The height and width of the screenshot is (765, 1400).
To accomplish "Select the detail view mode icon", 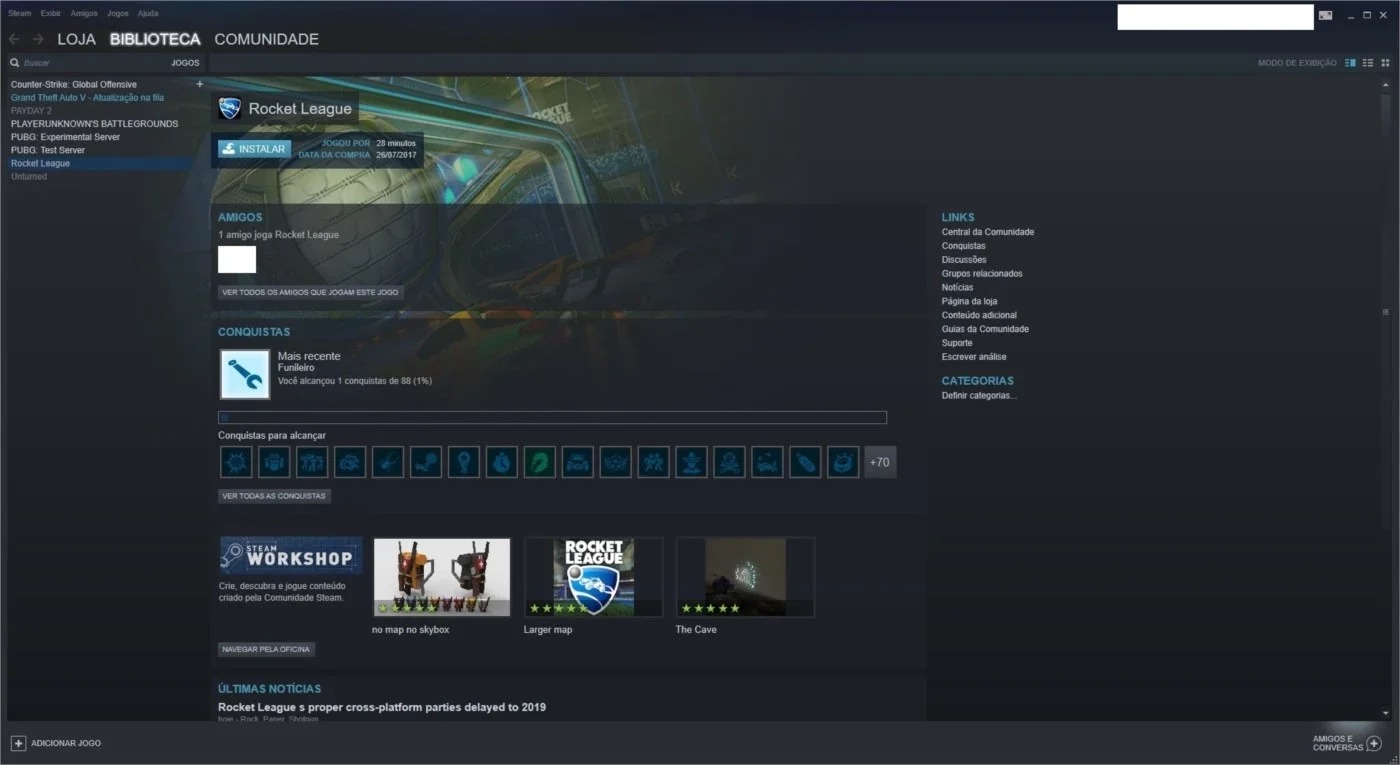I will click(1350, 63).
